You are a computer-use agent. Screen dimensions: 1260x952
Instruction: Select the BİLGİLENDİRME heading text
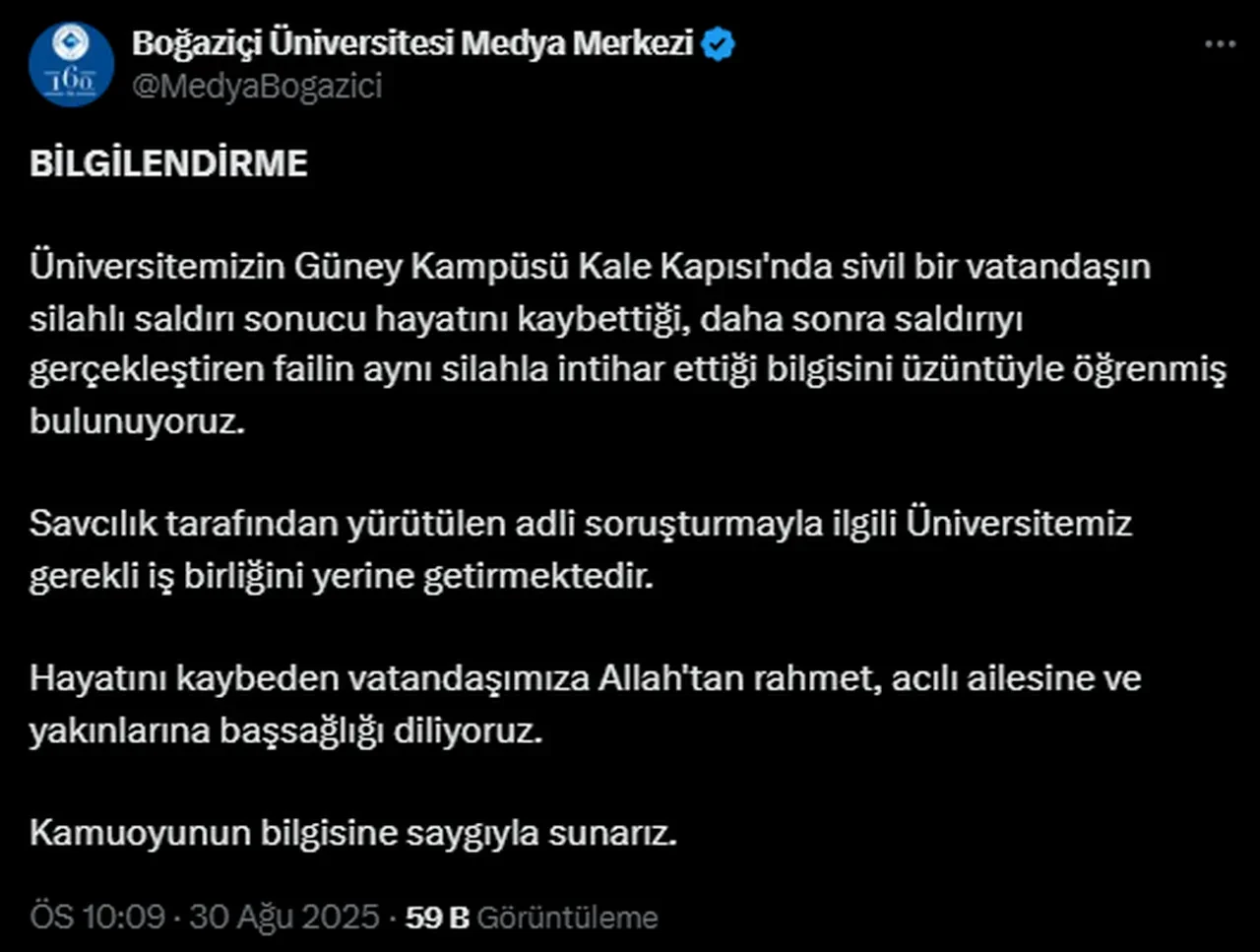pos(169,162)
